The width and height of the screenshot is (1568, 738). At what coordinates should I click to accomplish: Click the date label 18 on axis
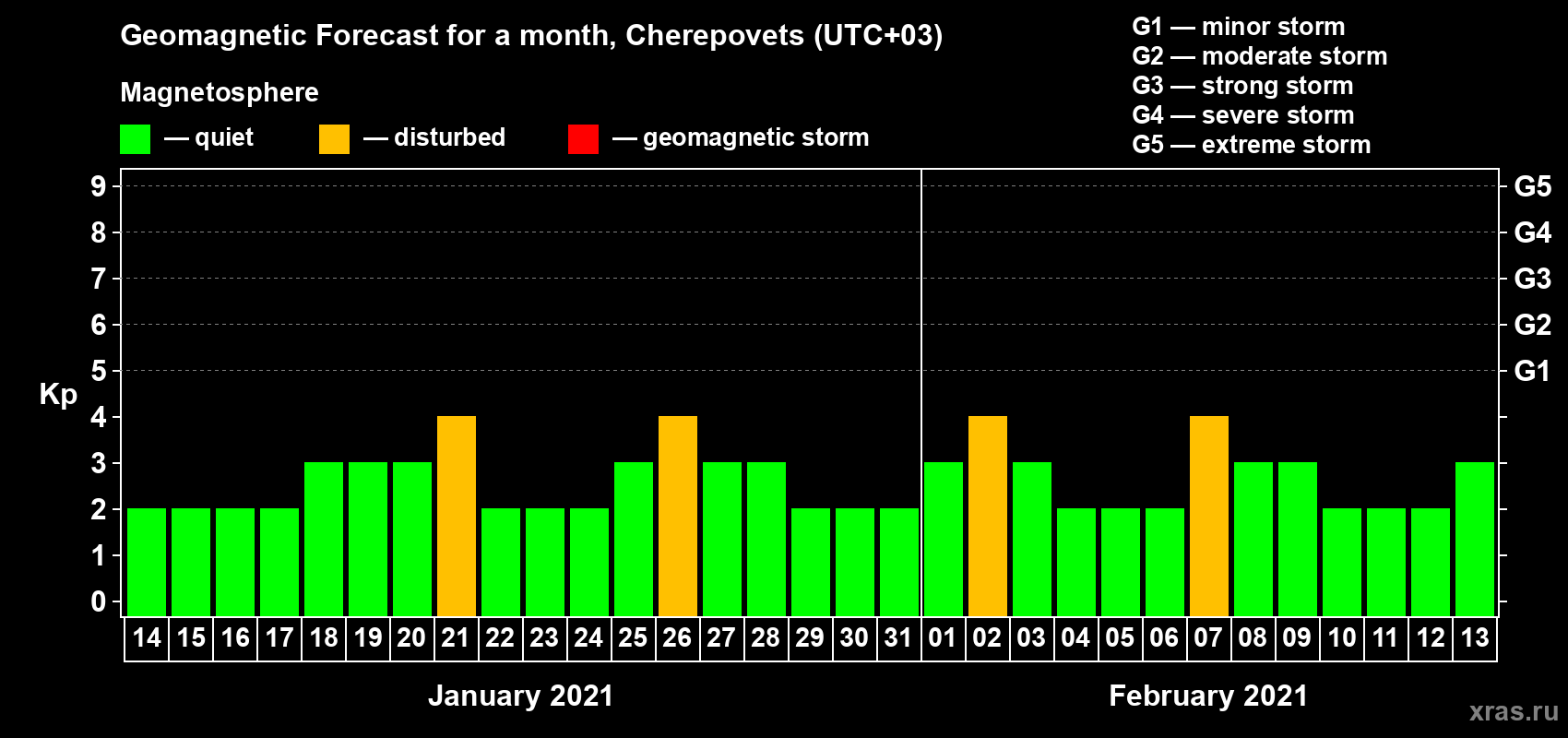pos(324,637)
